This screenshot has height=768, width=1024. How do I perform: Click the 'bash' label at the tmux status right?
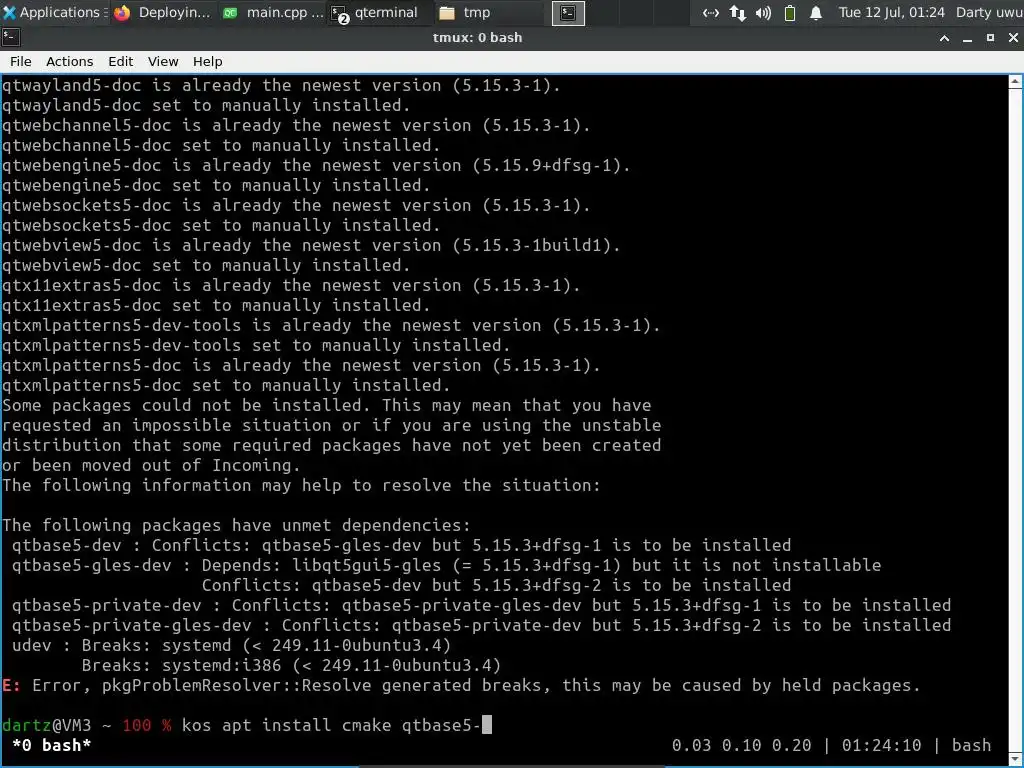(971, 745)
